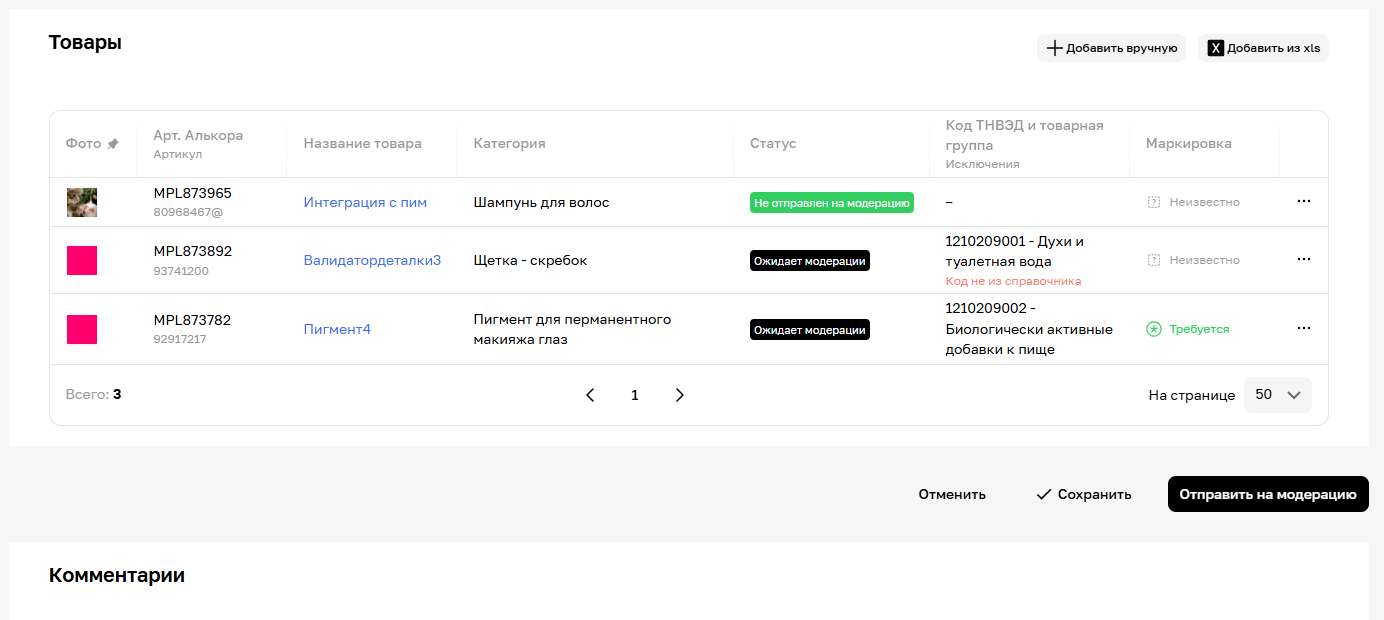Image resolution: width=1384 pixels, height=620 pixels.
Task: Click the Сохранить button with checkmark
Action: tap(1084, 494)
